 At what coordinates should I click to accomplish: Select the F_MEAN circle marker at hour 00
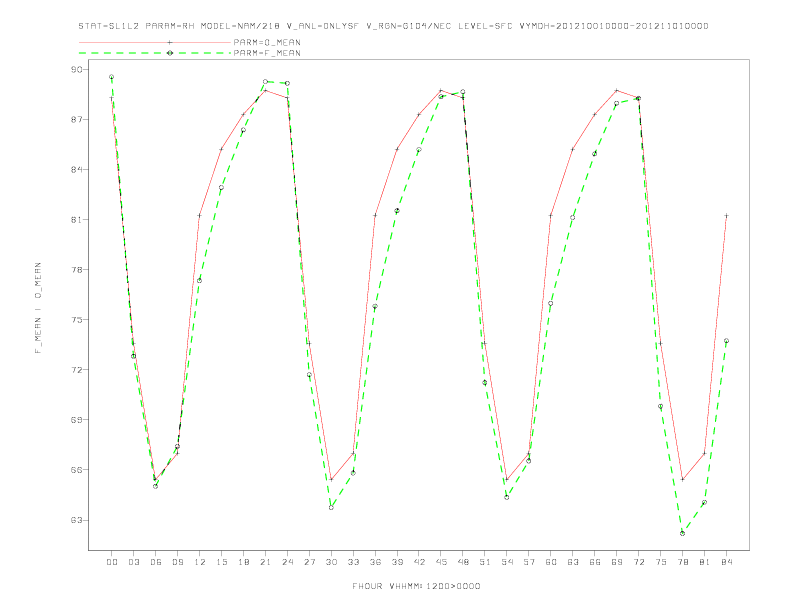coord(112,77)
